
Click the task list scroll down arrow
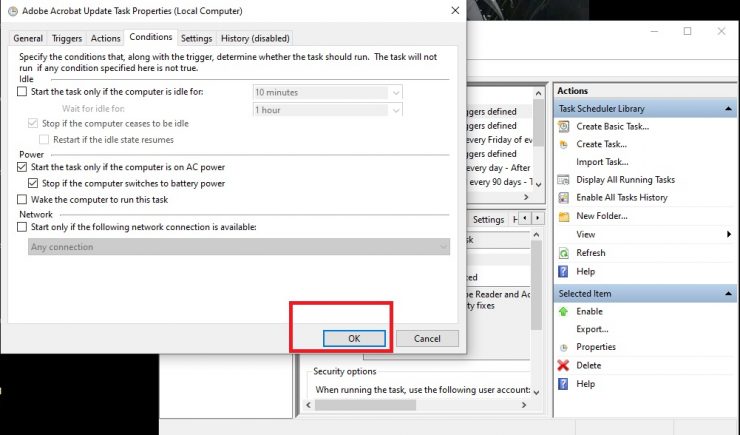point(538,184)
